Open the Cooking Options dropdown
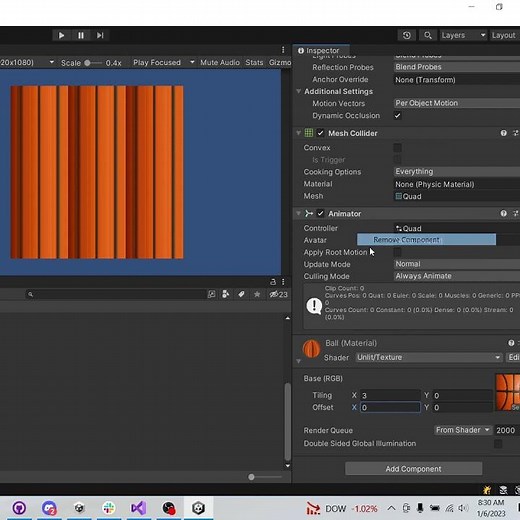The width and height of the screenshot is (520, 520). coord(457,172)
